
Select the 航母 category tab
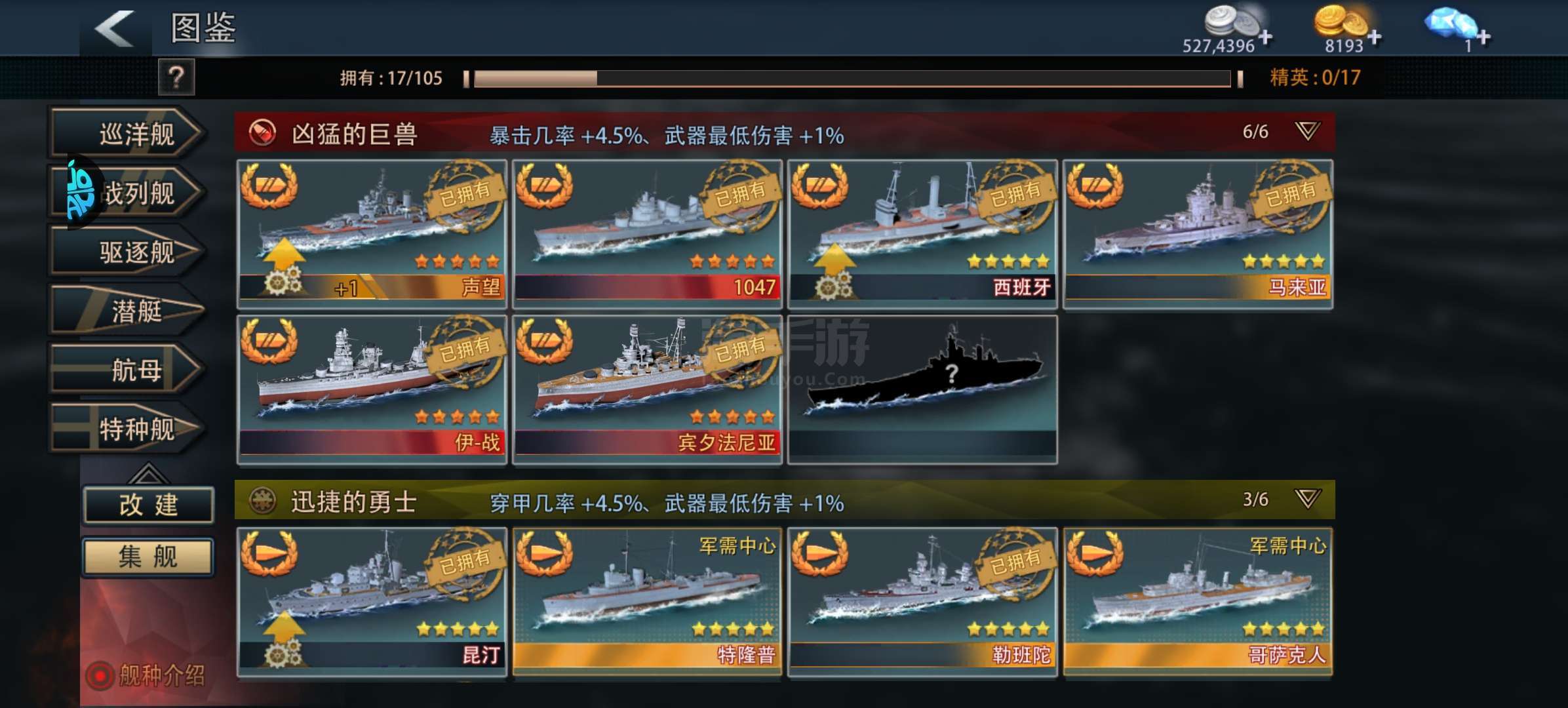(x=128, y=370)
